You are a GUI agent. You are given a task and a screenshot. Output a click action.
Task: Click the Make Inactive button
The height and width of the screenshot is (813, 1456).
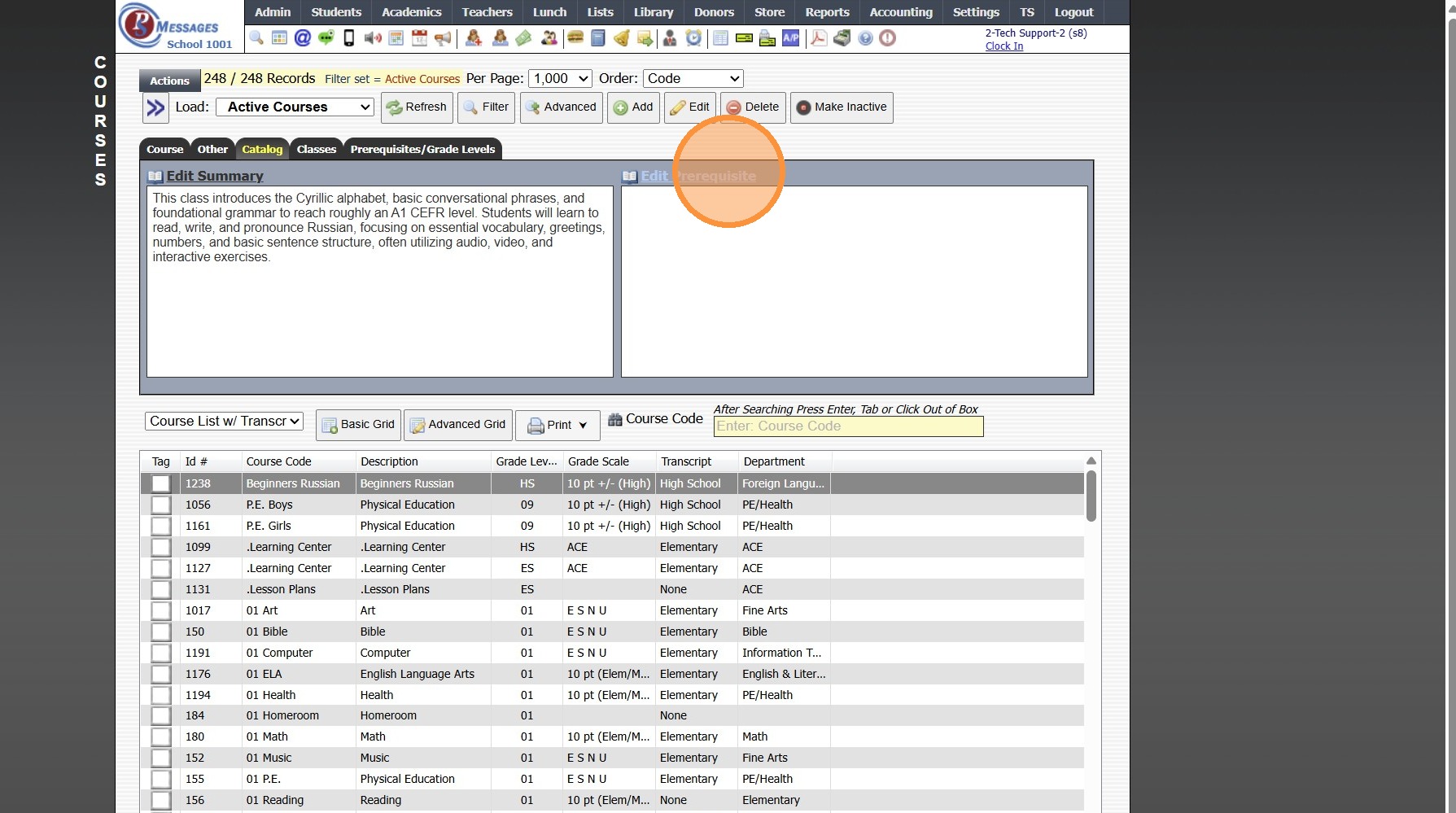tap(842, 107)
